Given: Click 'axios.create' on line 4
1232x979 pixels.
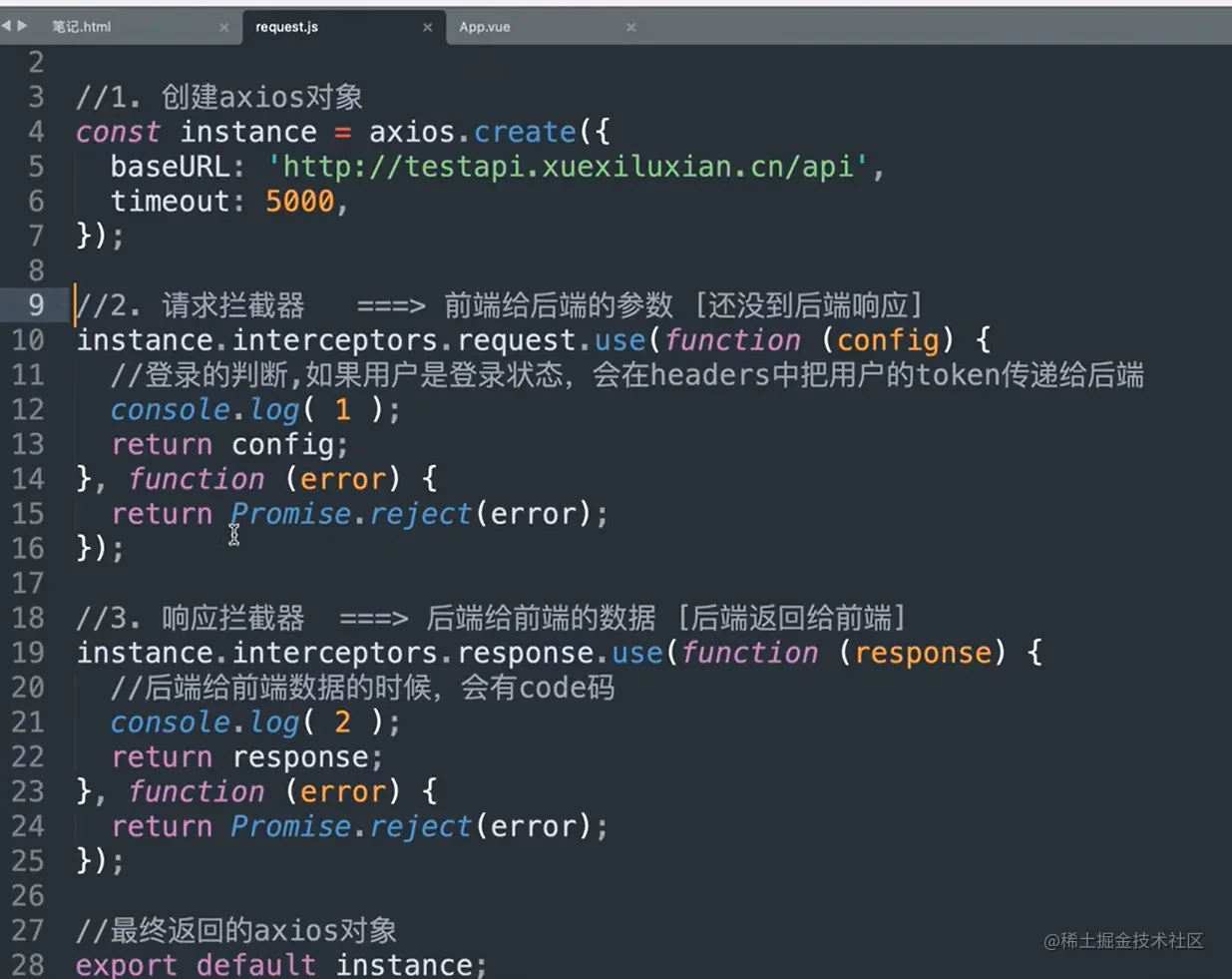Looking at the screenshot, I should tap(473, 132).
